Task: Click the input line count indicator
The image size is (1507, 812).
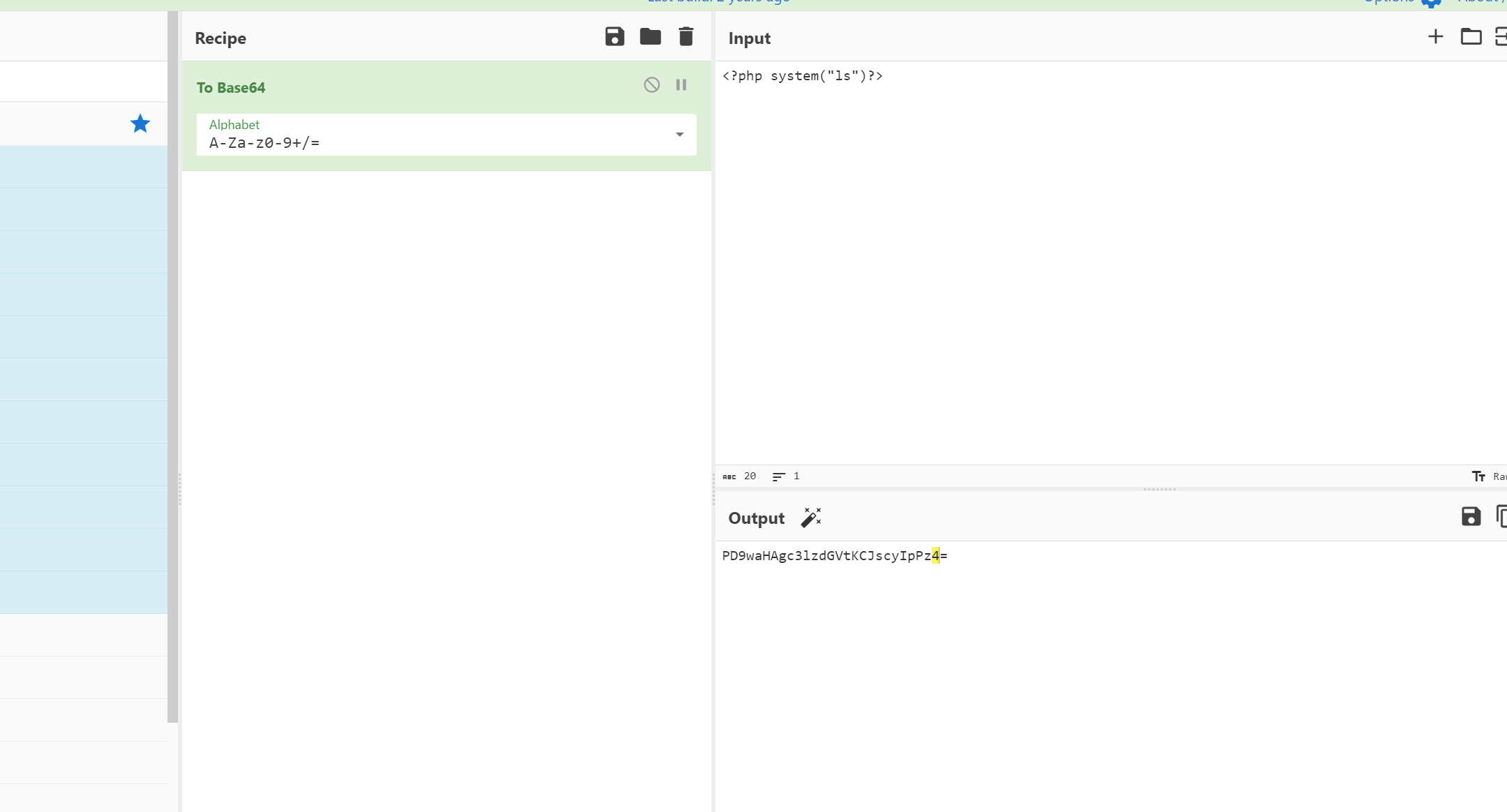Action: tap(786, 476)
